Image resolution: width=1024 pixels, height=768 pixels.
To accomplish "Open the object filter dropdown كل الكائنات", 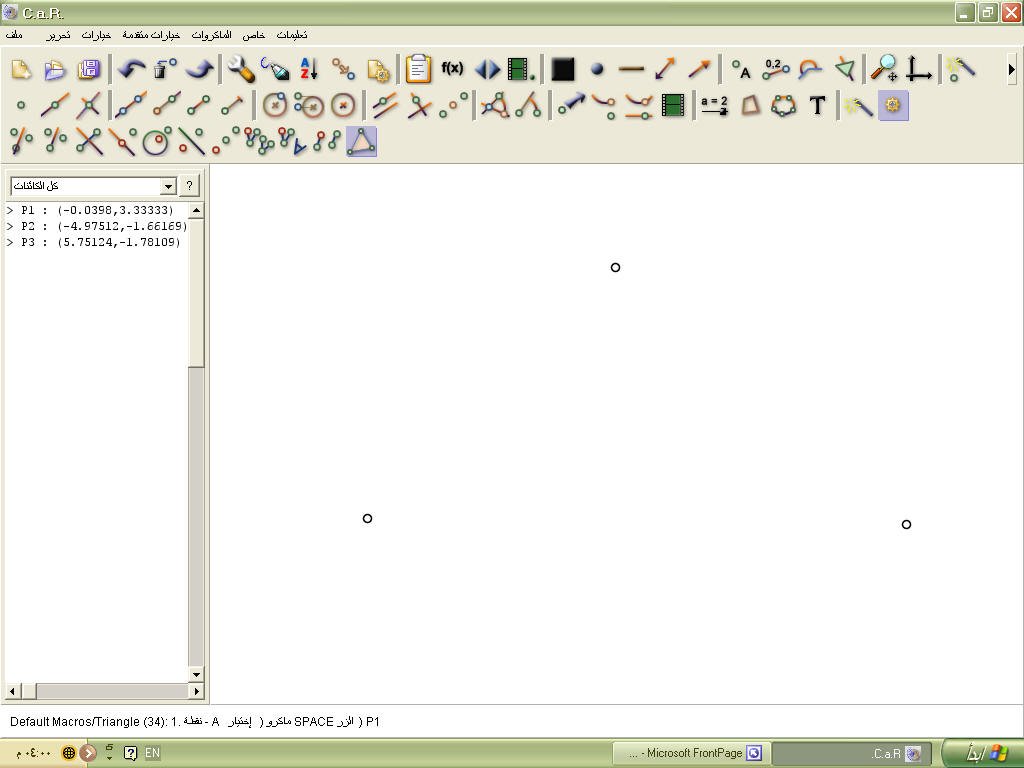I will 93,186.
